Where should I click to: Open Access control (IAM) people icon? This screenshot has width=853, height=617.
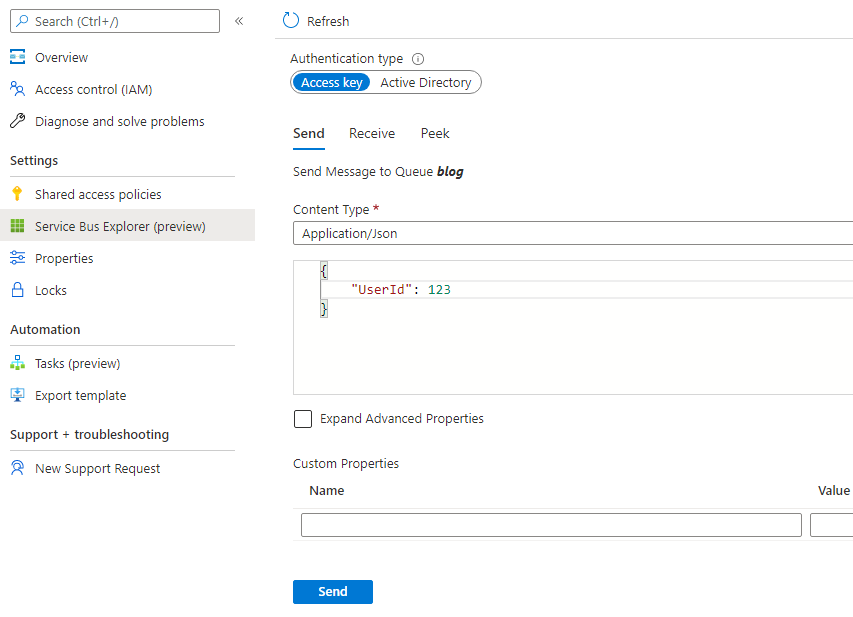[17, 89]
